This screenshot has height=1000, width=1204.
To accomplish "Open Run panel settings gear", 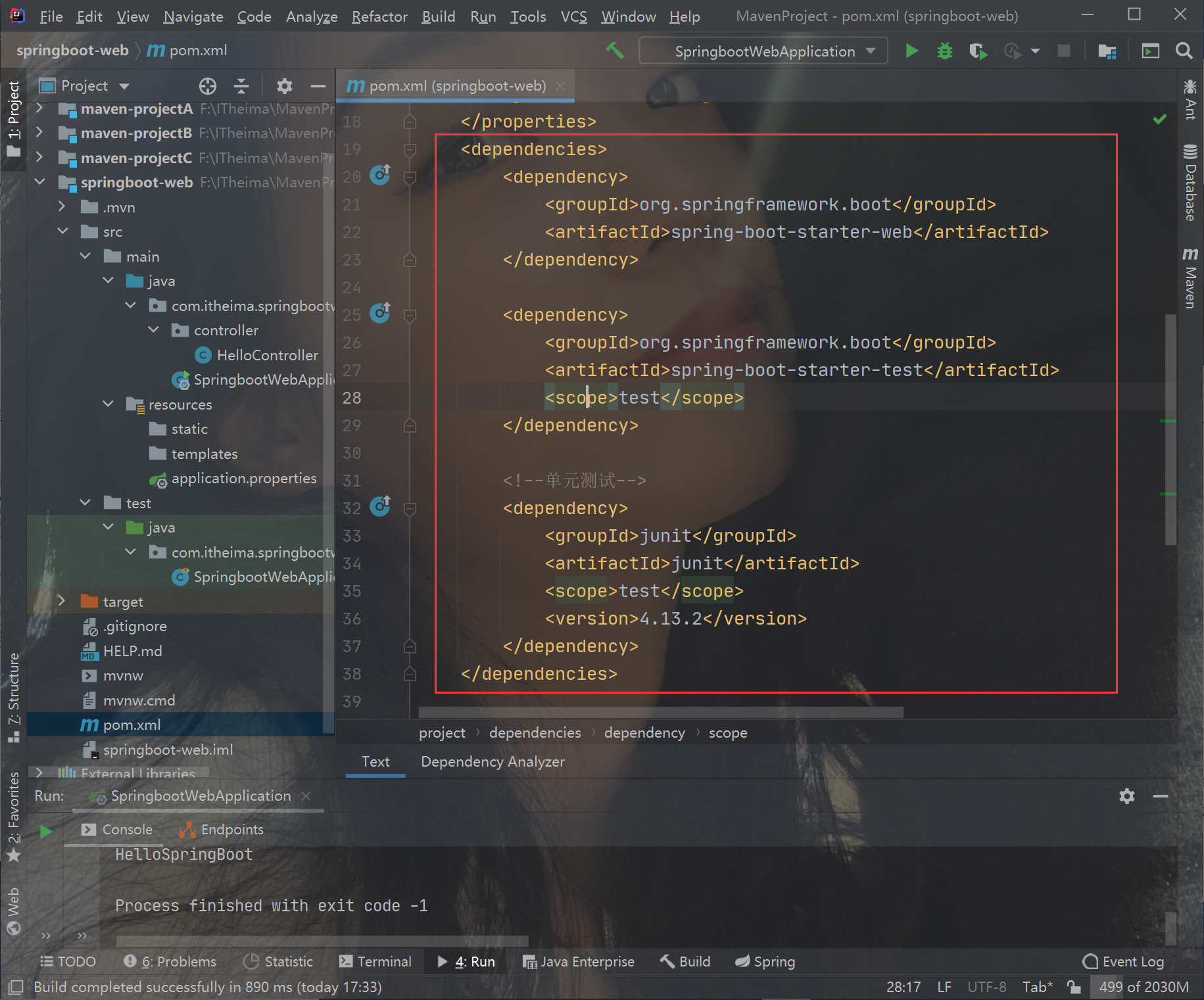I will (1126, 796).
